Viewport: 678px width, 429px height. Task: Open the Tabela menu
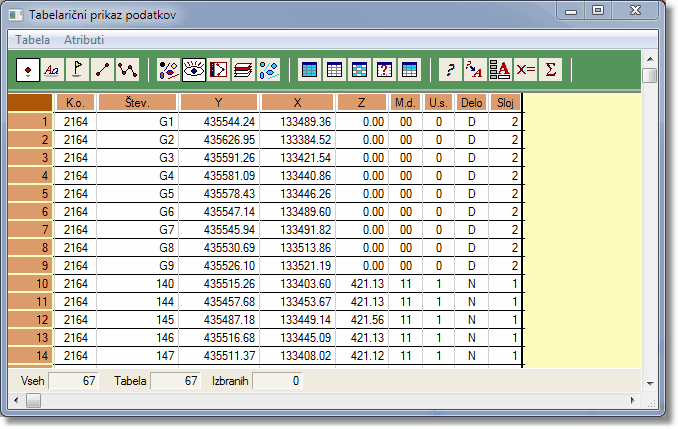click(x=34, y=40)
